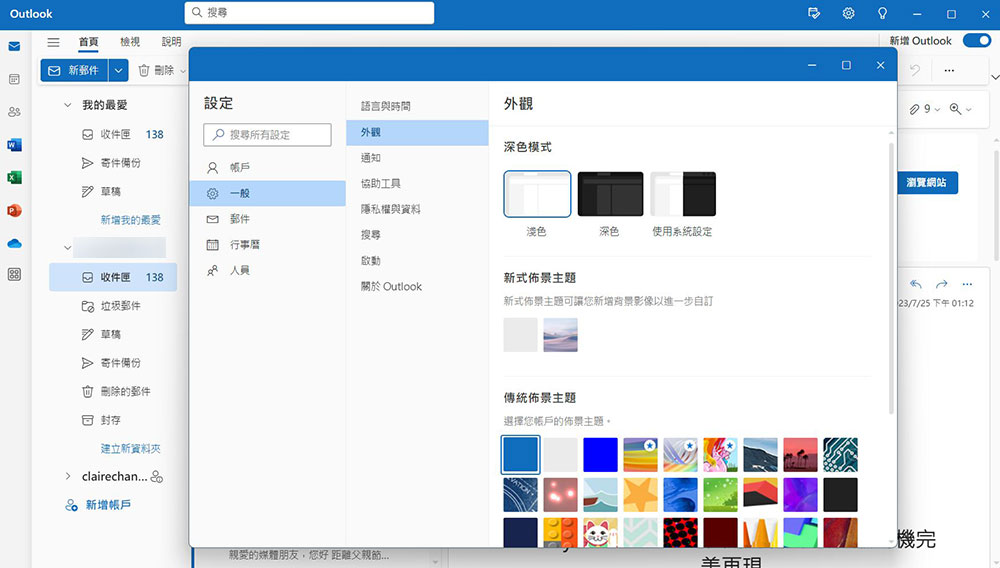Image resolution: width=1000 pixels, height=568 pixels.
Task: Open the Calendar settings category
Action: click(268, 245)
